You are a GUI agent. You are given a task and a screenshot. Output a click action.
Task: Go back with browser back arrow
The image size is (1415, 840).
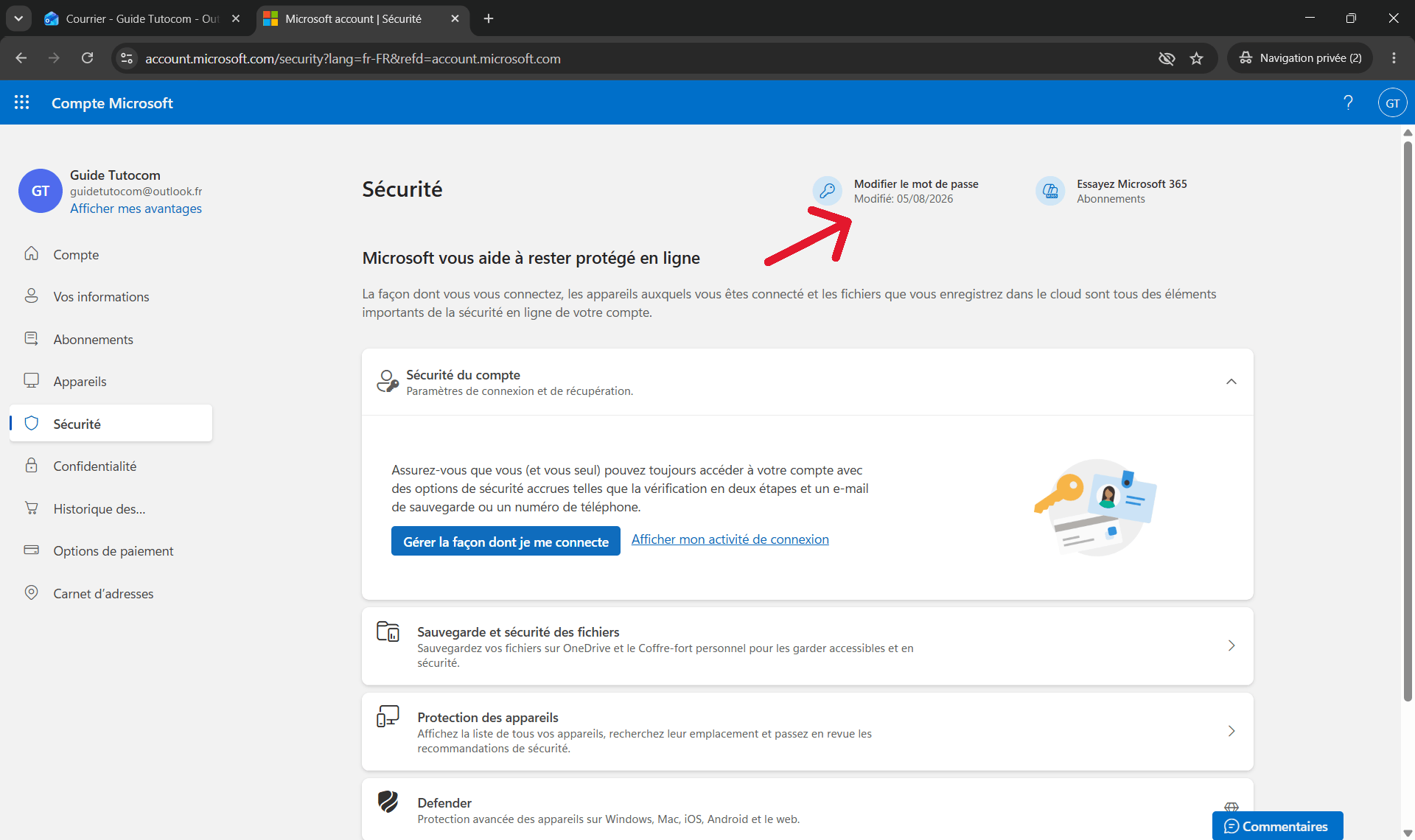click(x=21, y=58)
